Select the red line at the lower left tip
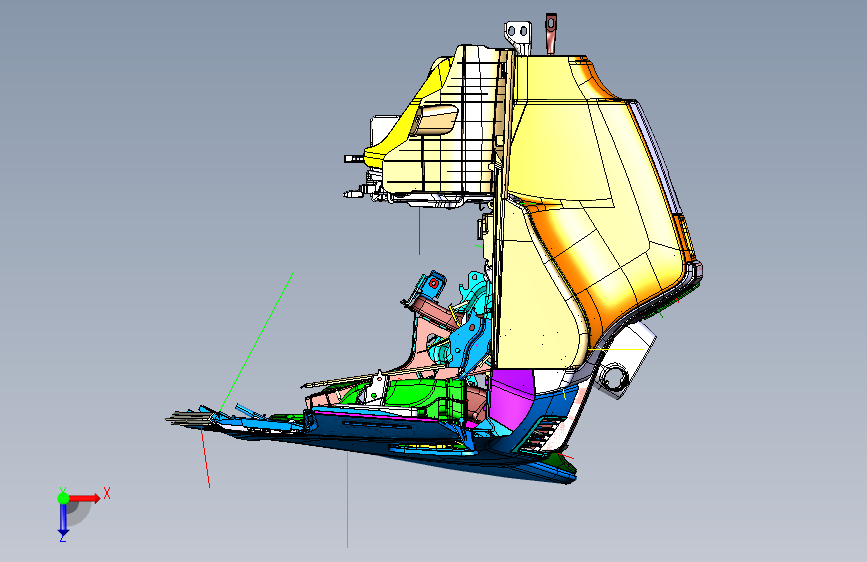The height and width of the screenshot is (562, 867). tap(205, 456)
